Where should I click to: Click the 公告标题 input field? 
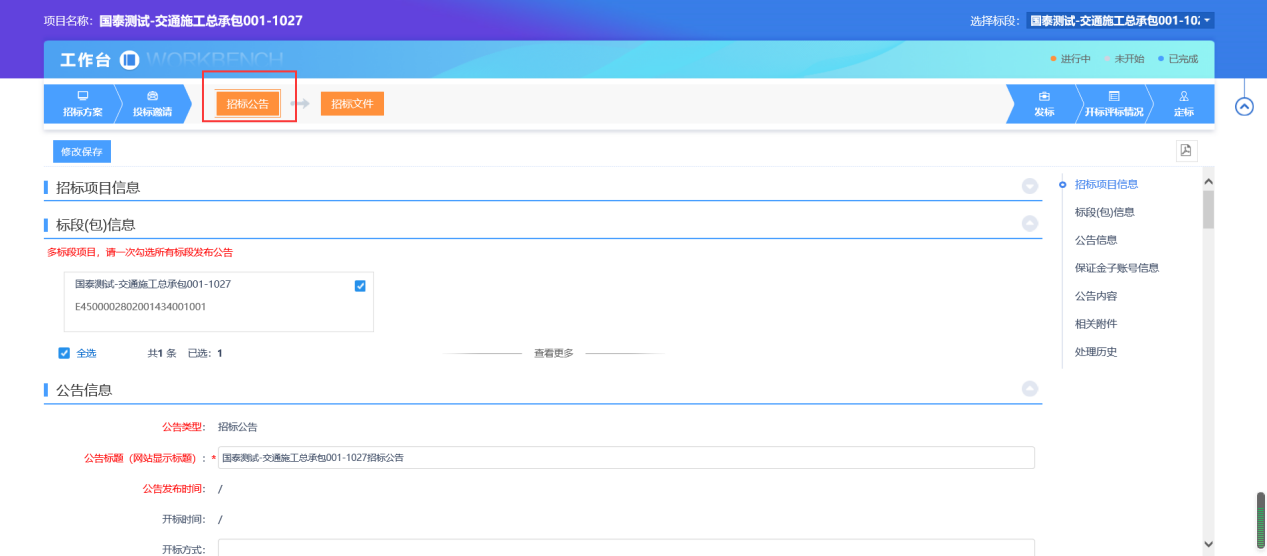tap(626, 458)
